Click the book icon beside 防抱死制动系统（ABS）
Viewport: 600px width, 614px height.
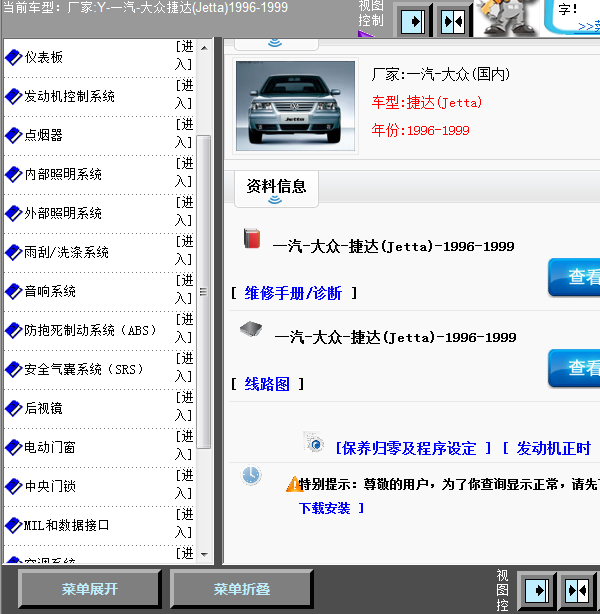14,330
